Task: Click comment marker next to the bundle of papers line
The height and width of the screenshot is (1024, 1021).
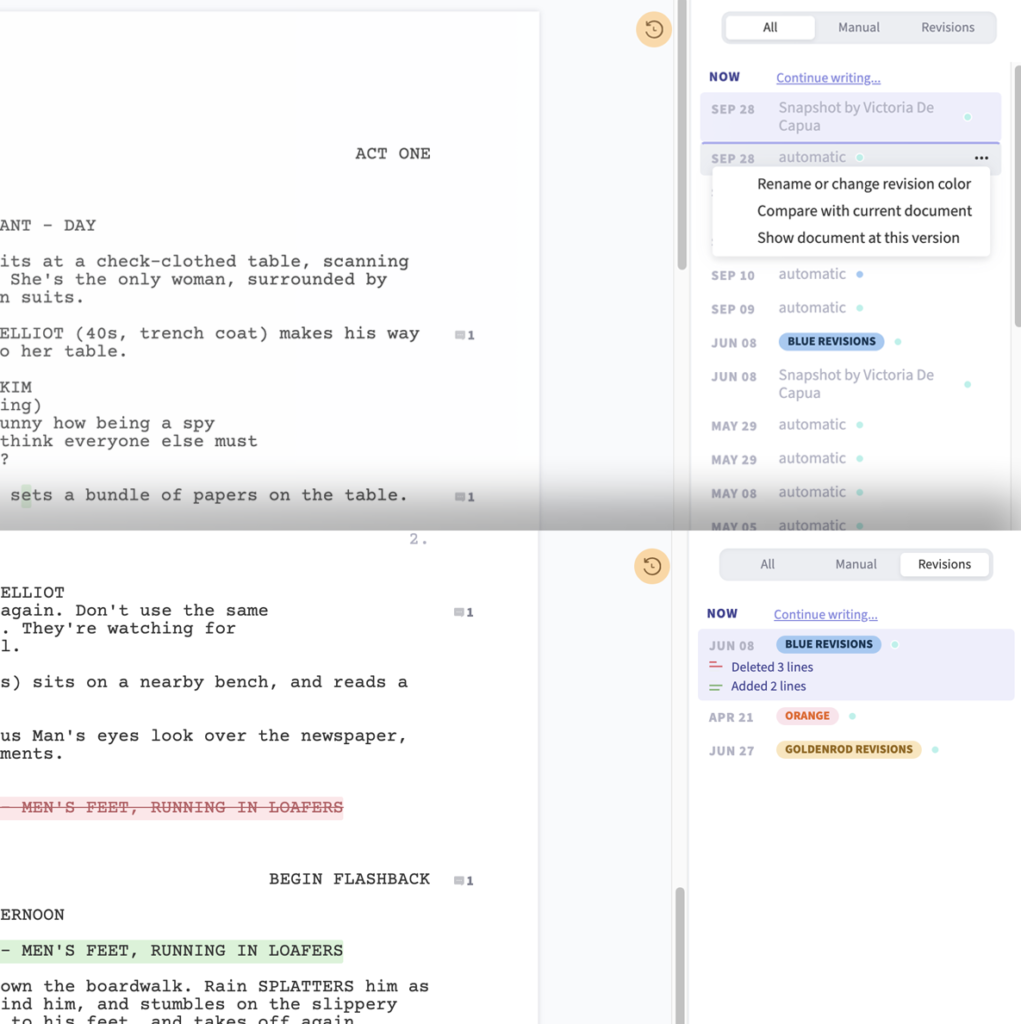Action: [x=464, y=496]
